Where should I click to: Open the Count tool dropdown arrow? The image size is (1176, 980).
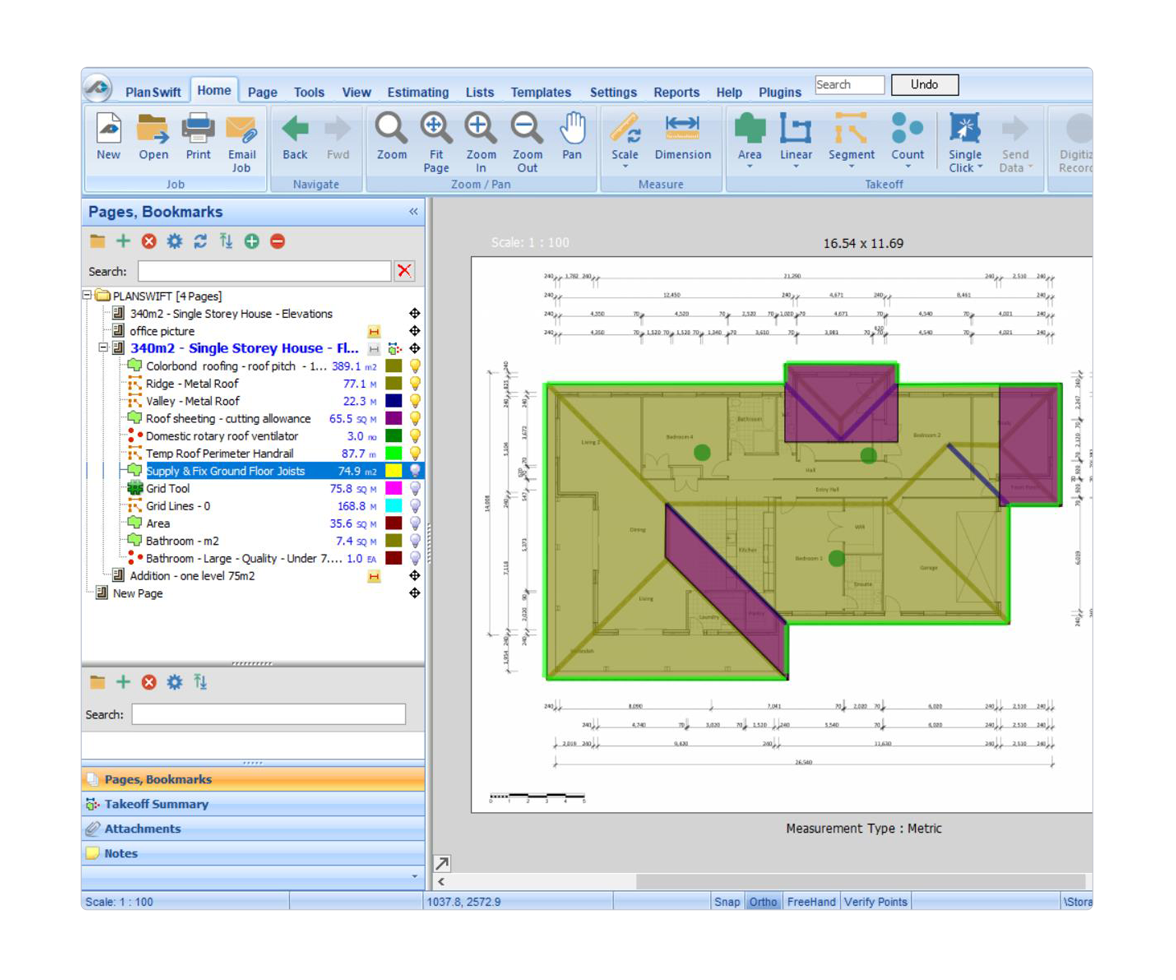coord(908,166)
